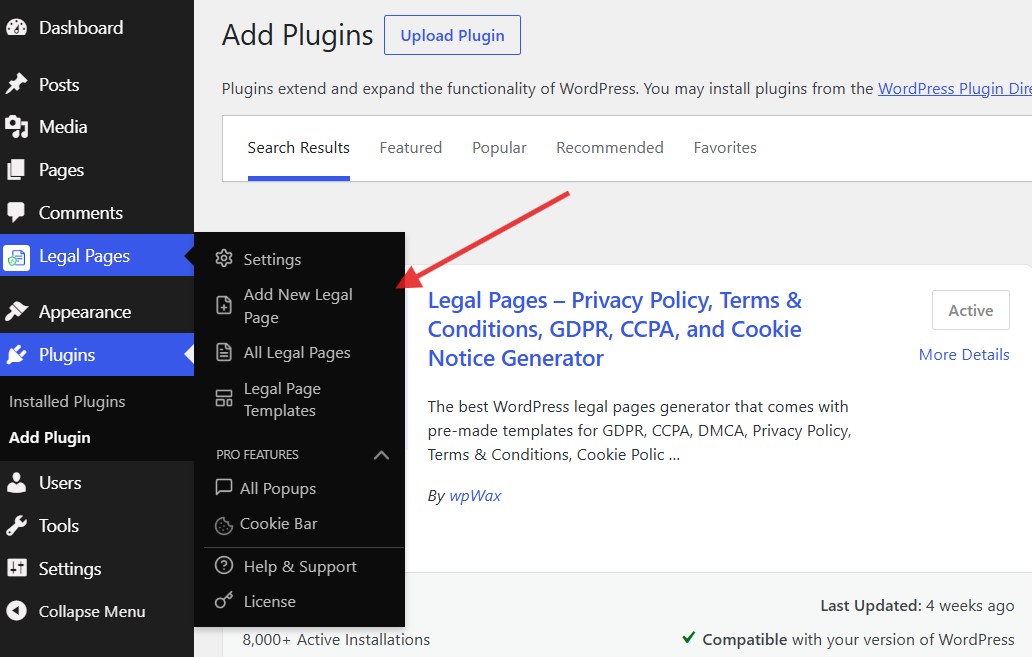Switch to the Search Results tab
Screen dimensions: 1032x657
[x=298, y=147]
